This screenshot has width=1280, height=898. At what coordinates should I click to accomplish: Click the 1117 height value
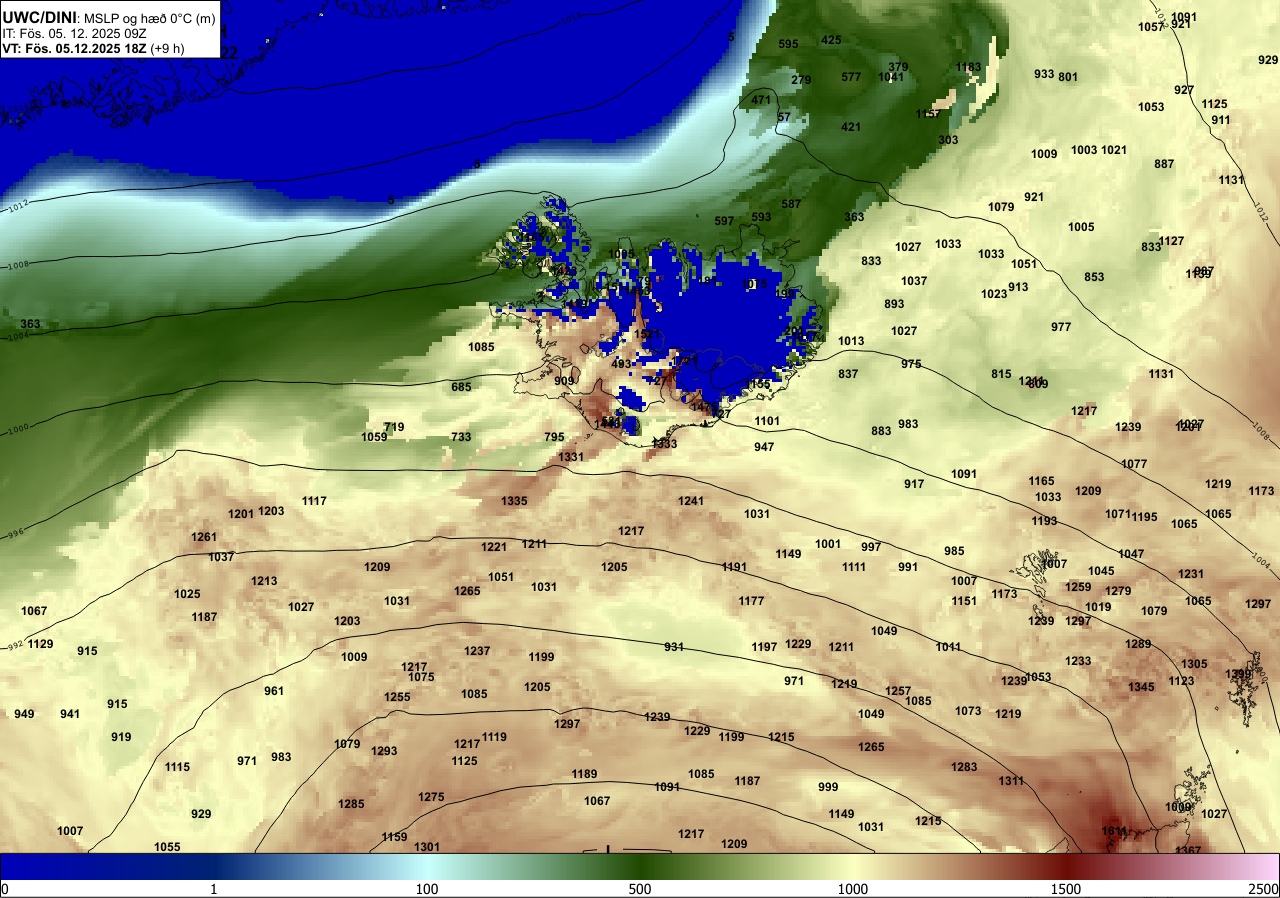(314, 501)
